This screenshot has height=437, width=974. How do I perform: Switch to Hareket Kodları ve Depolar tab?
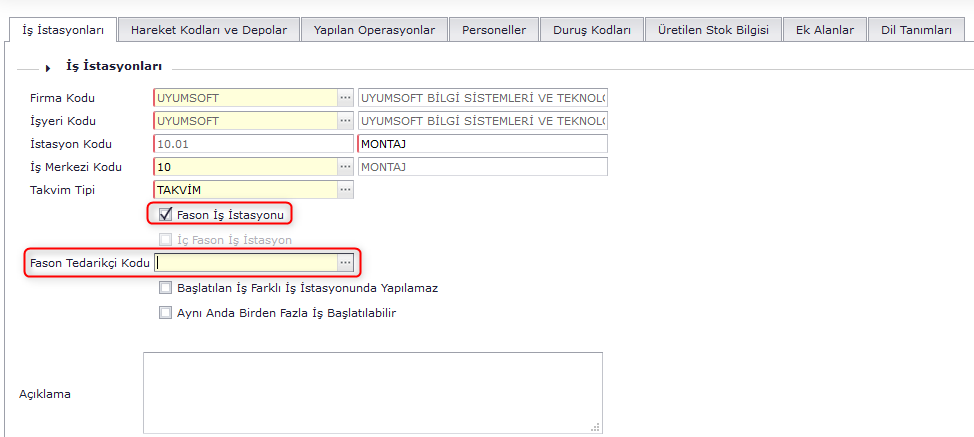209,30
